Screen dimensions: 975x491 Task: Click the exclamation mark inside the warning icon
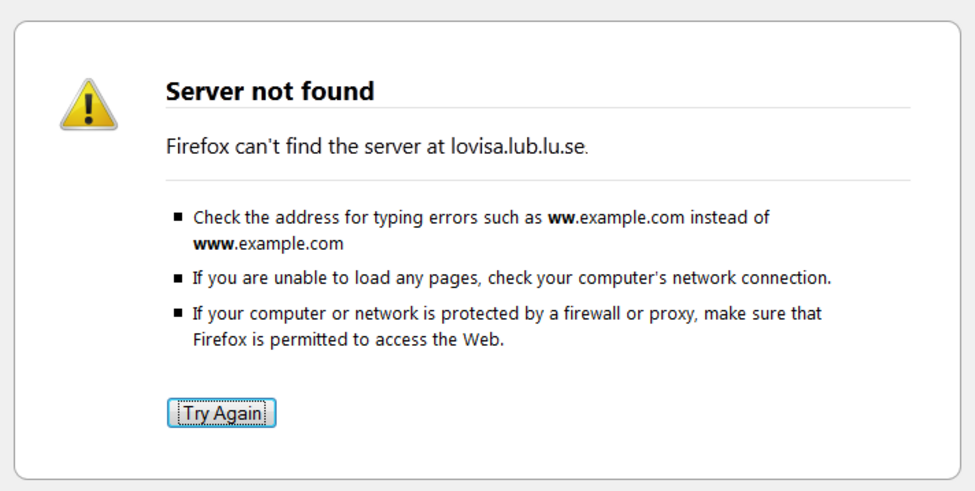point(89,108)
